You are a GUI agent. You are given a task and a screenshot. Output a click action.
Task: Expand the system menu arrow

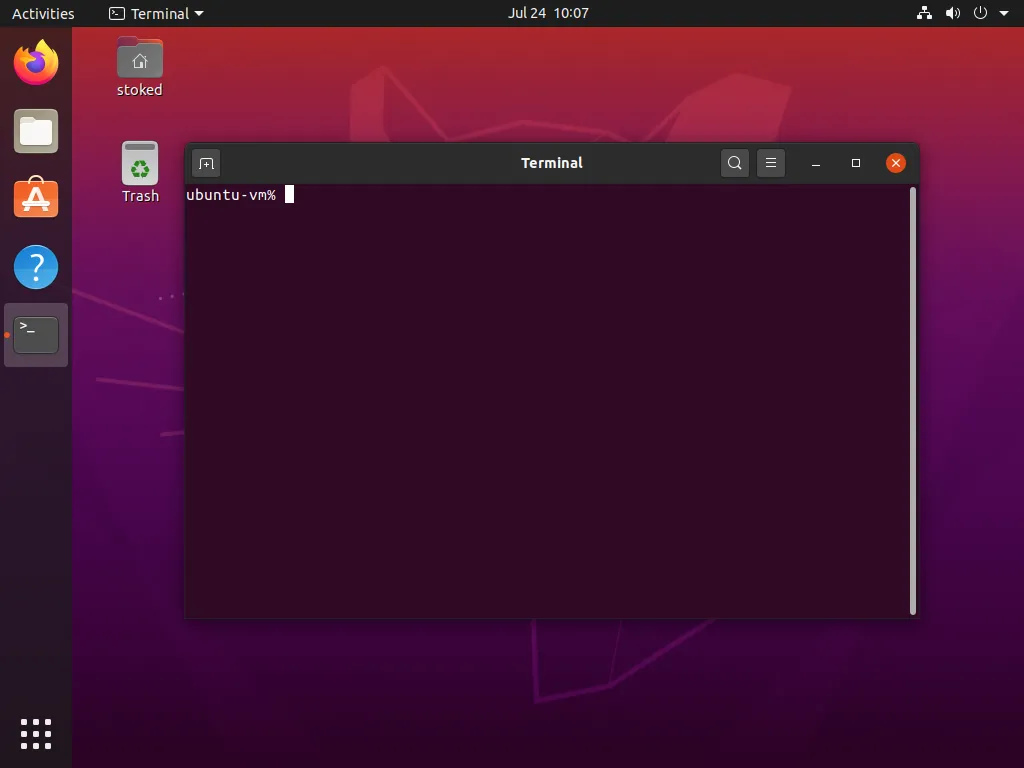1004,14
